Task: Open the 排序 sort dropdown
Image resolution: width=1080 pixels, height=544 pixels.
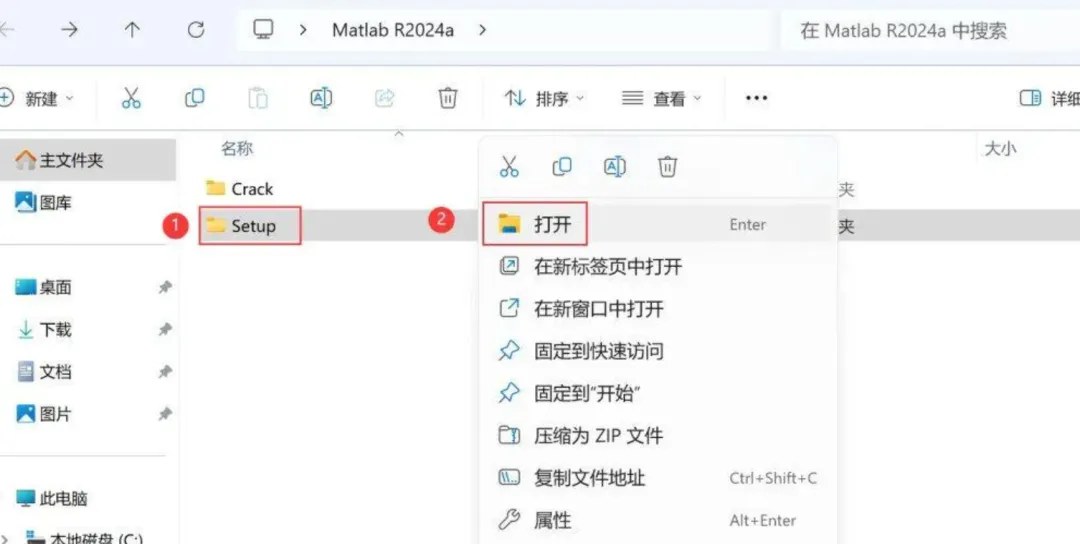Action: pyautogui.click(x=544, y=98)
